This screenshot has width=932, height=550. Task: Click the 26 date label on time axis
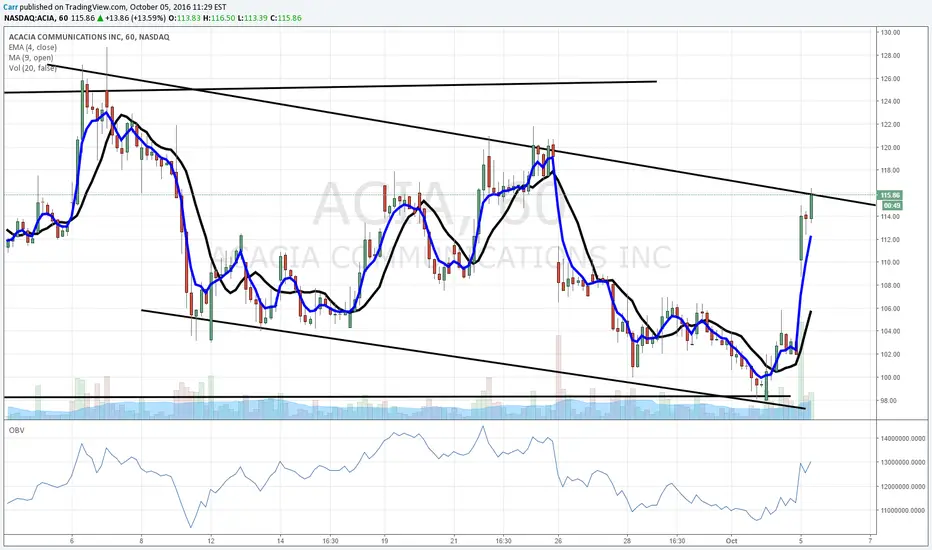[x=558, y=541]
